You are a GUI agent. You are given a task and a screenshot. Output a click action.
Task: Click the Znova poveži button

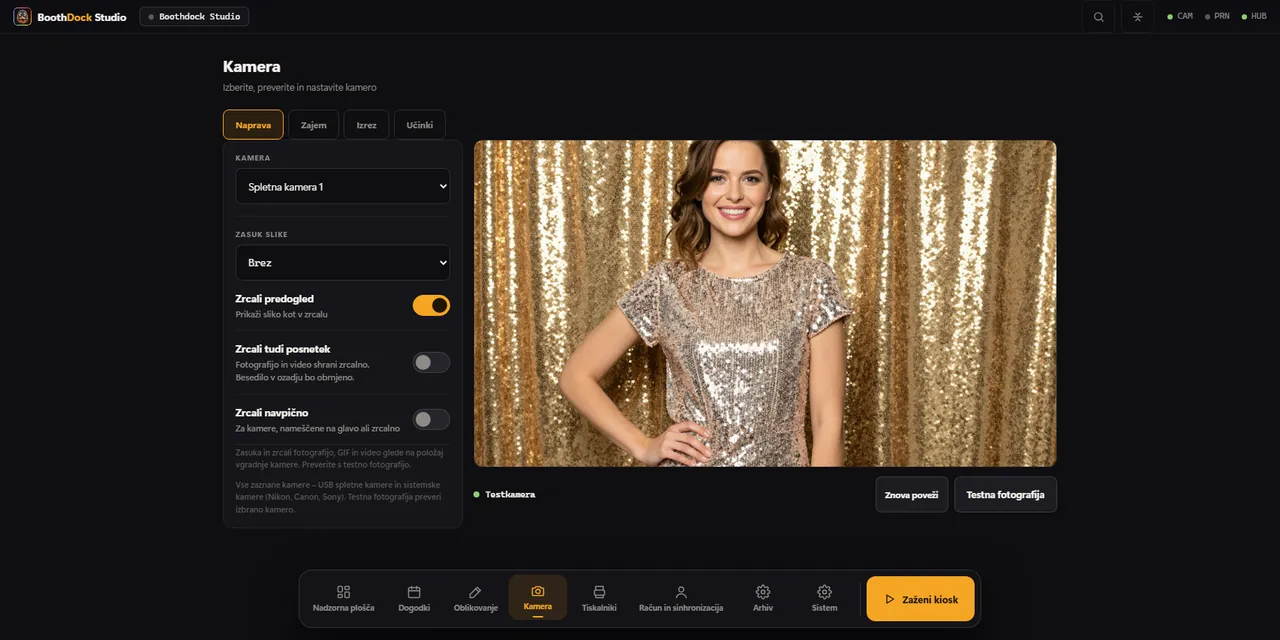[x=912, y=494]
